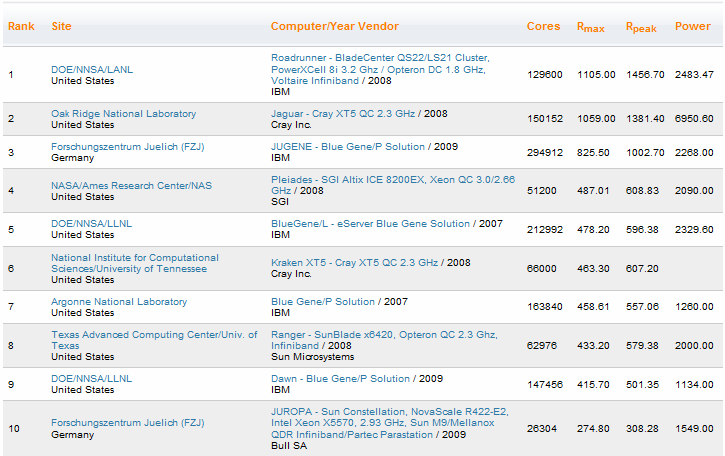This screenshot has width=725, height=456.
Task: Select the cores value 62976
Action: click(542, 345)
